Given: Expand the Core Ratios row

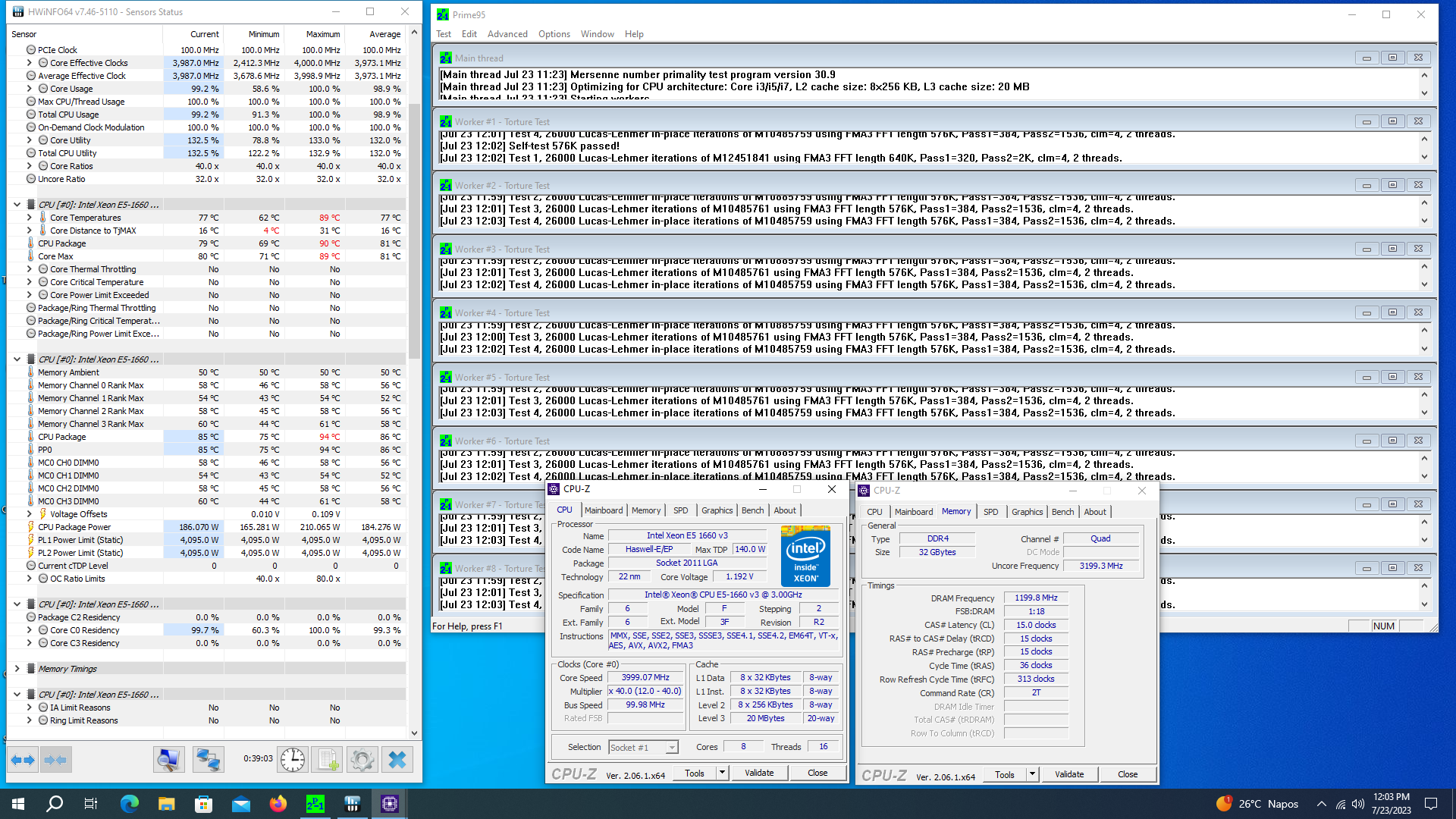Looking at the screenshot, I should click(x=30, y=166).
